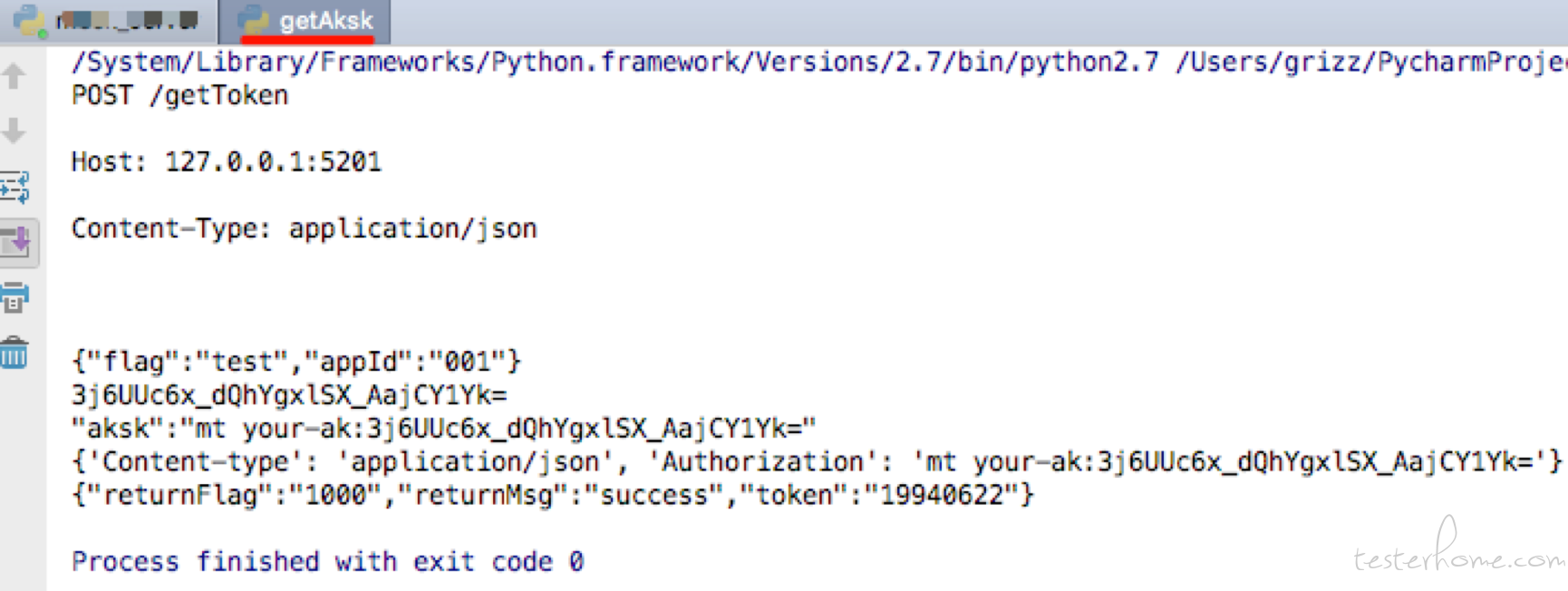Toggle scroll to end of console

[17, 242]
